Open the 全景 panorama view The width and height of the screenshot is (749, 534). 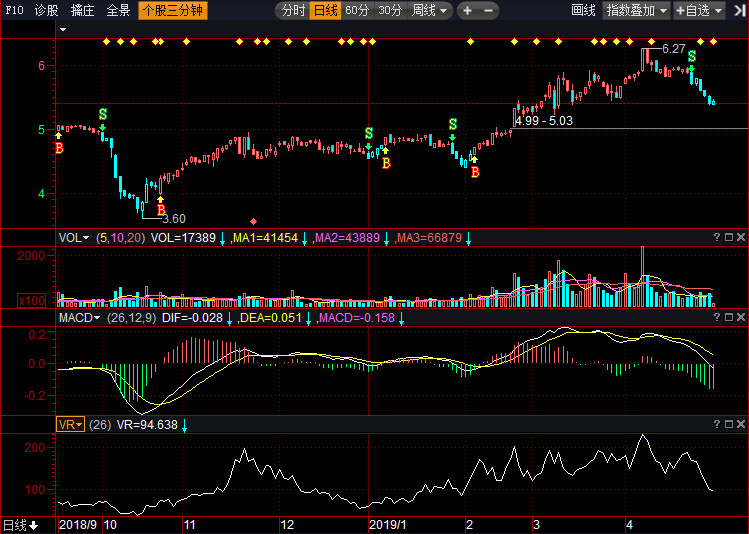pyautogui.click(x=118, y=10)
